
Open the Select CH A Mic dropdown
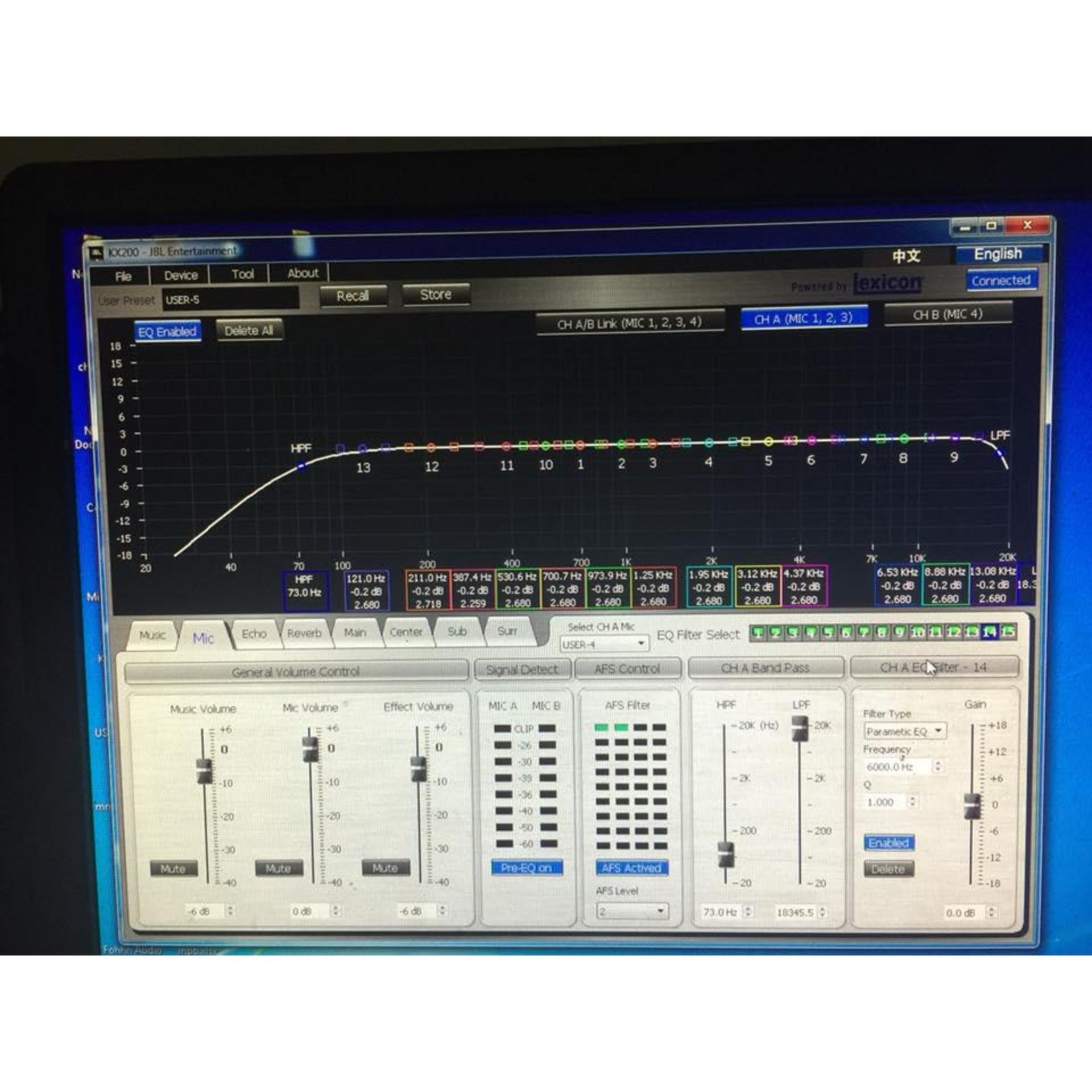coord(603,644)
